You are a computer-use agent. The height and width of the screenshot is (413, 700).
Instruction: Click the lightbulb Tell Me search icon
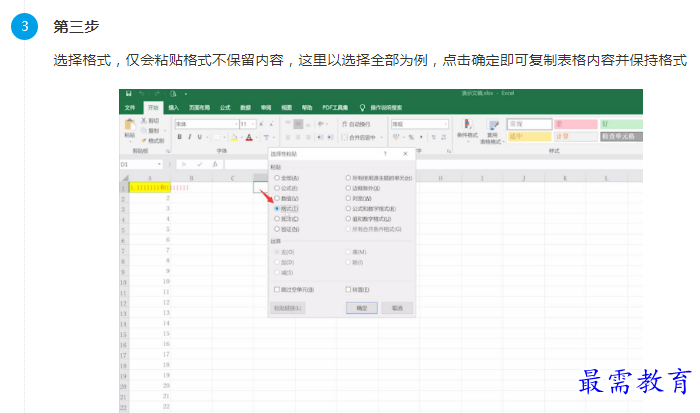[x=362, y=108]
